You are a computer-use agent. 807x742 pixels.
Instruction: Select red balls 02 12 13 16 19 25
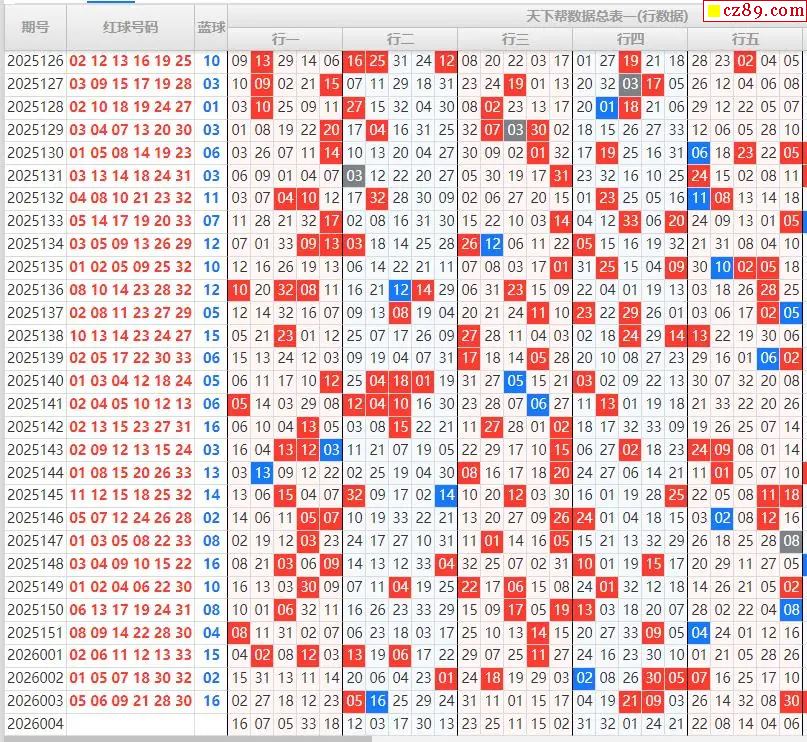point(130,61)
